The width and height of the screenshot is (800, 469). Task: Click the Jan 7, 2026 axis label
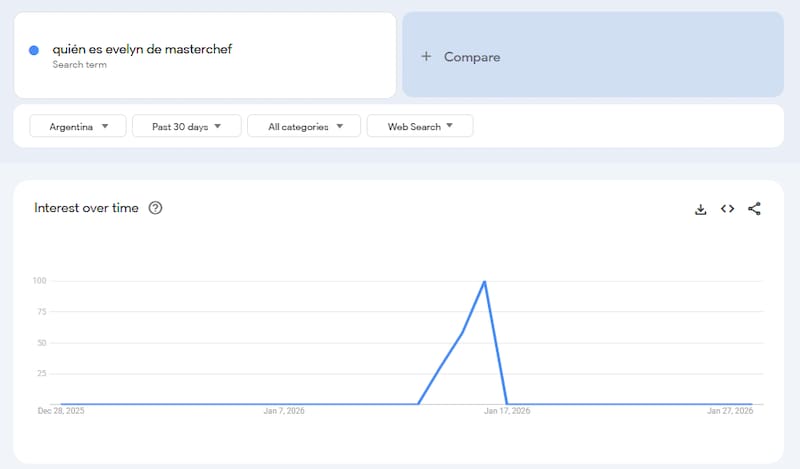(285, 411)
